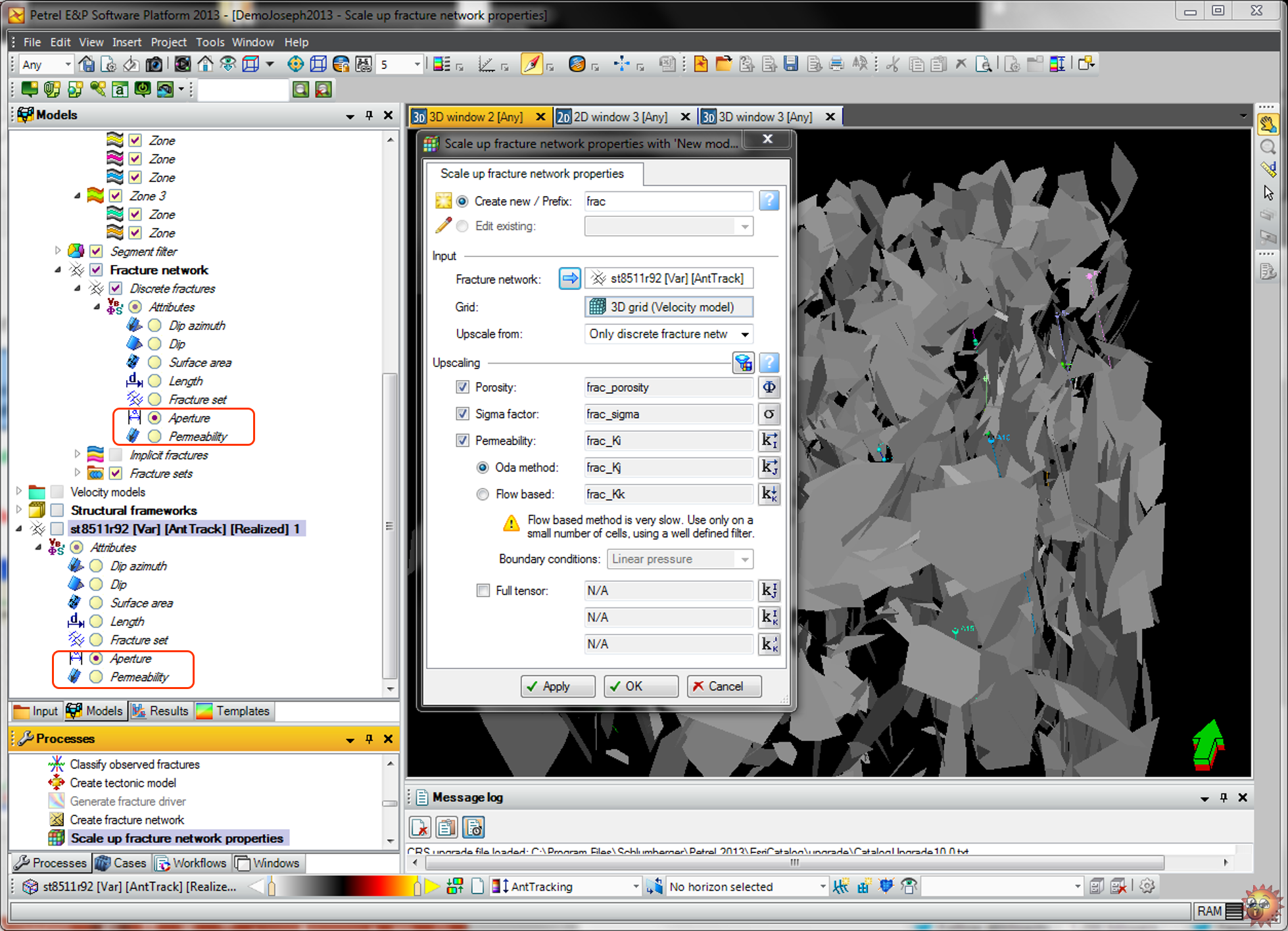Click the porosity property template icon
The width and height of the screenshot is (1288, 931).
pos(769,387)
